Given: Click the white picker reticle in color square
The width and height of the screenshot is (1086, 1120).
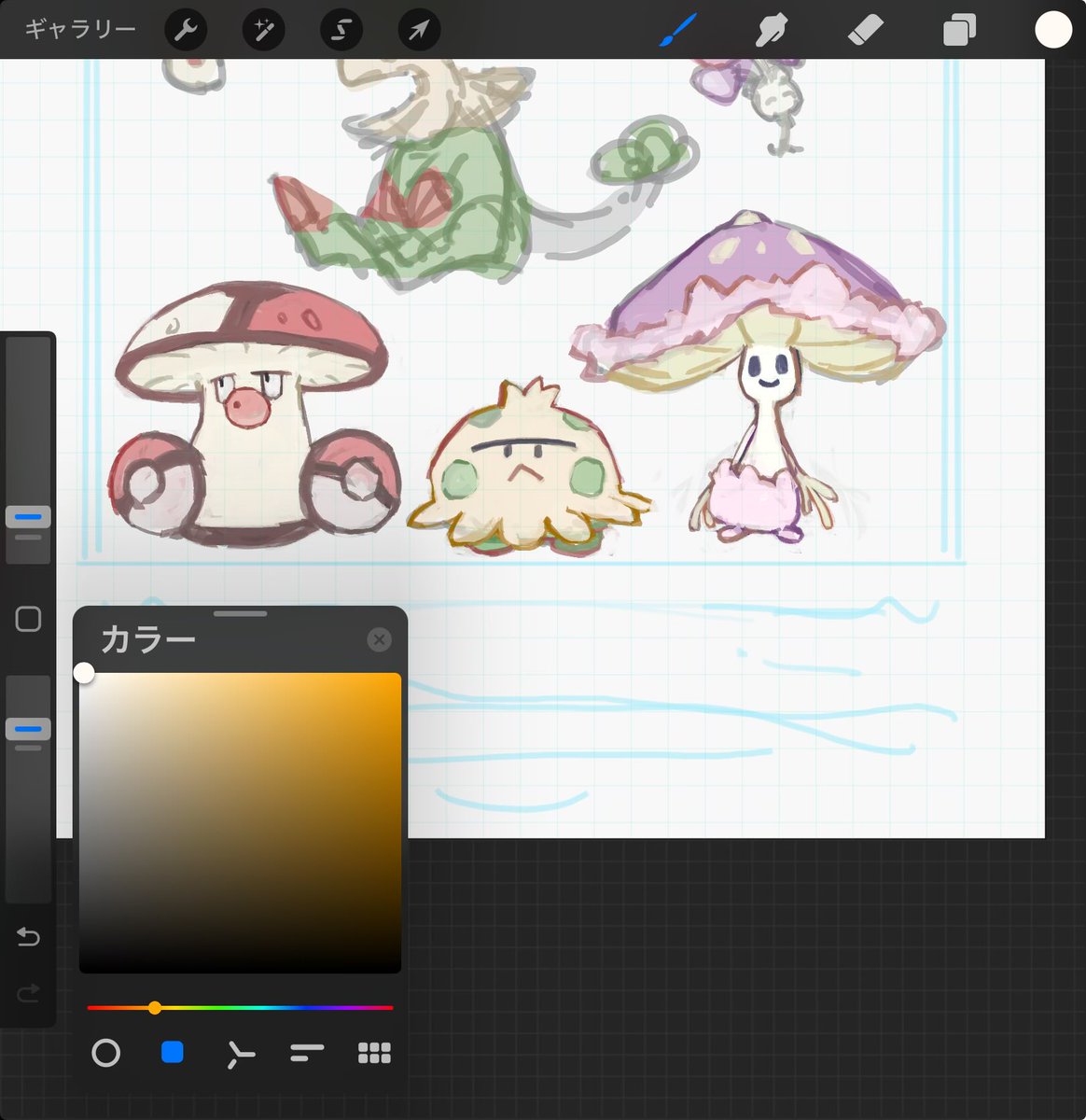Looking at the screenshot, I should 84,673.
